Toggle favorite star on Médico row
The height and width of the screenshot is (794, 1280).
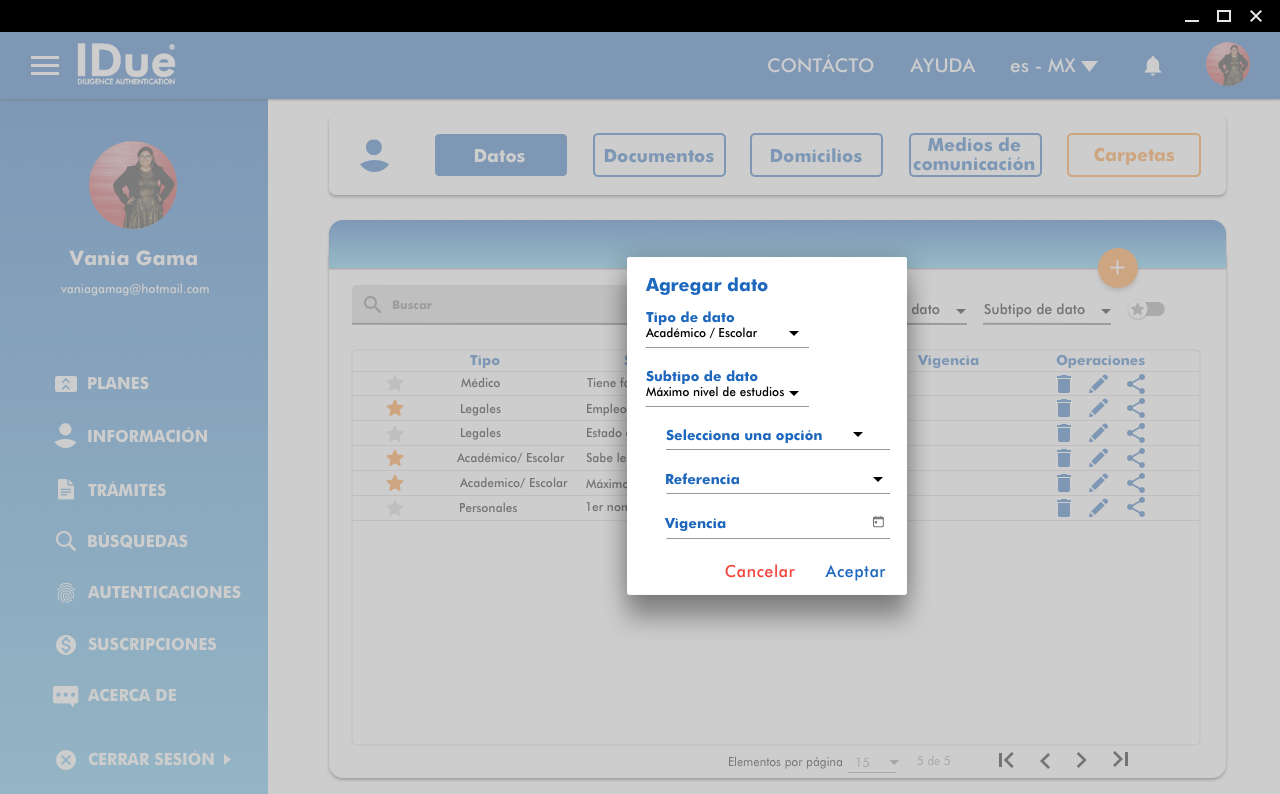pos(395,383)
